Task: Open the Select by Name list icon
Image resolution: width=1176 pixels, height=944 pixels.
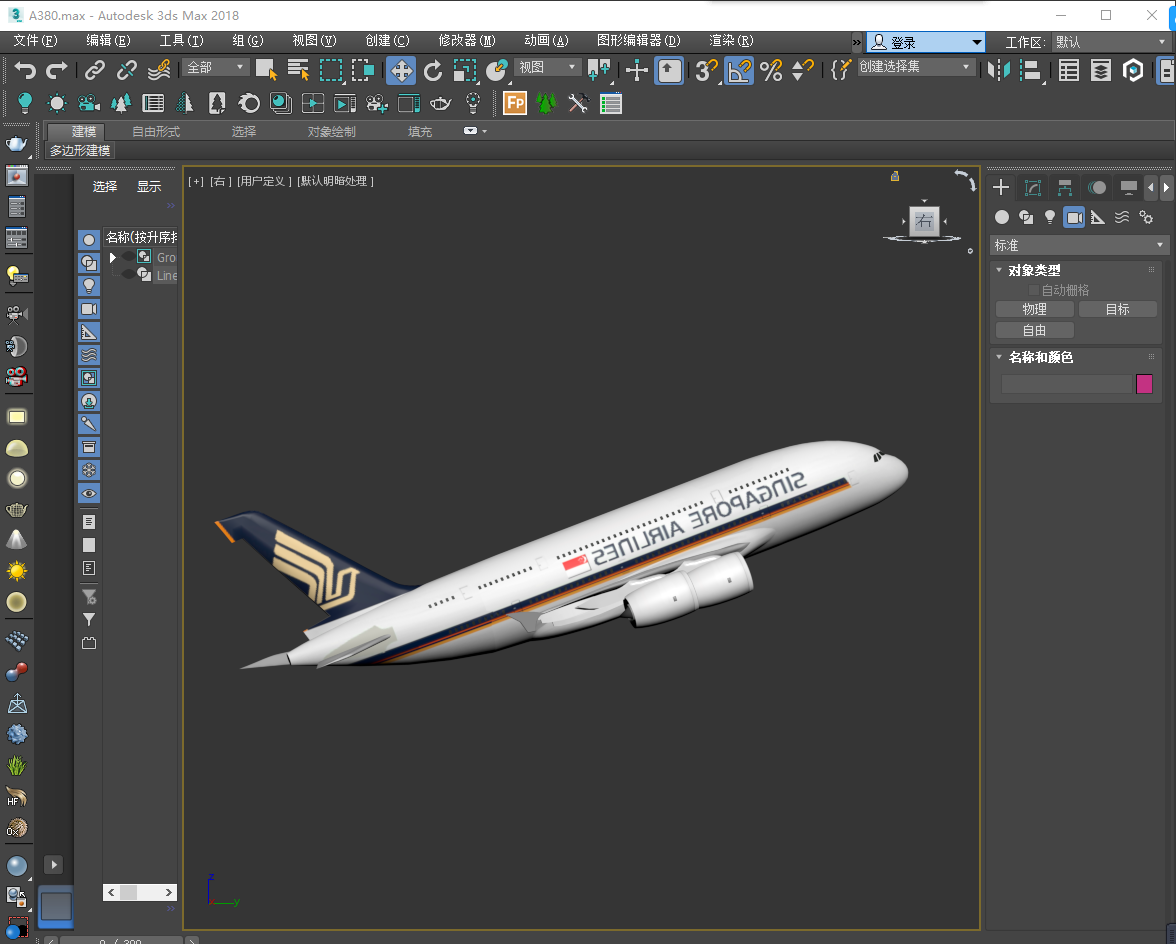Action: click(298, 70)
